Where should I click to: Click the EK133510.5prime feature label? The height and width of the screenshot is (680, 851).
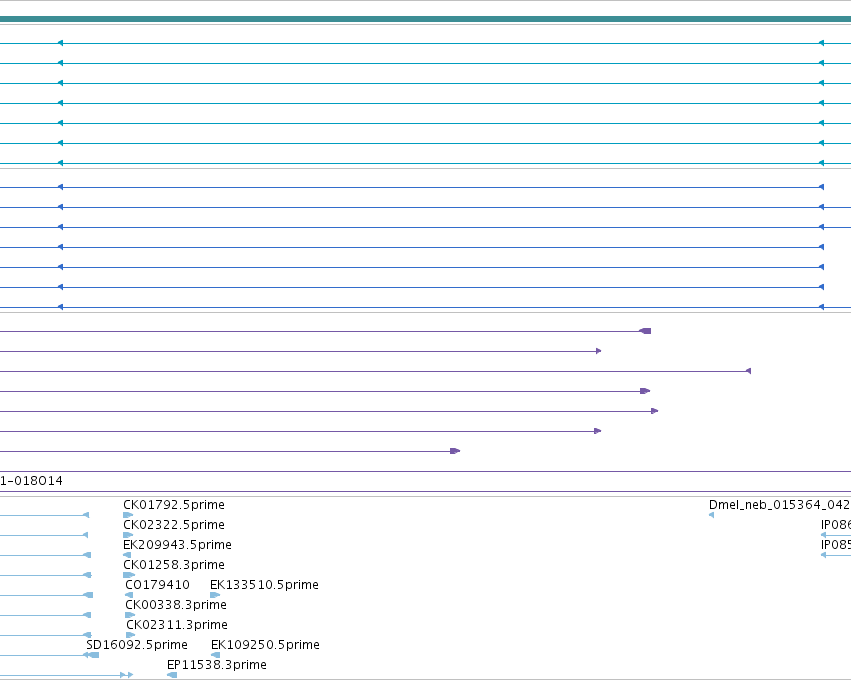tap(264, 585)
